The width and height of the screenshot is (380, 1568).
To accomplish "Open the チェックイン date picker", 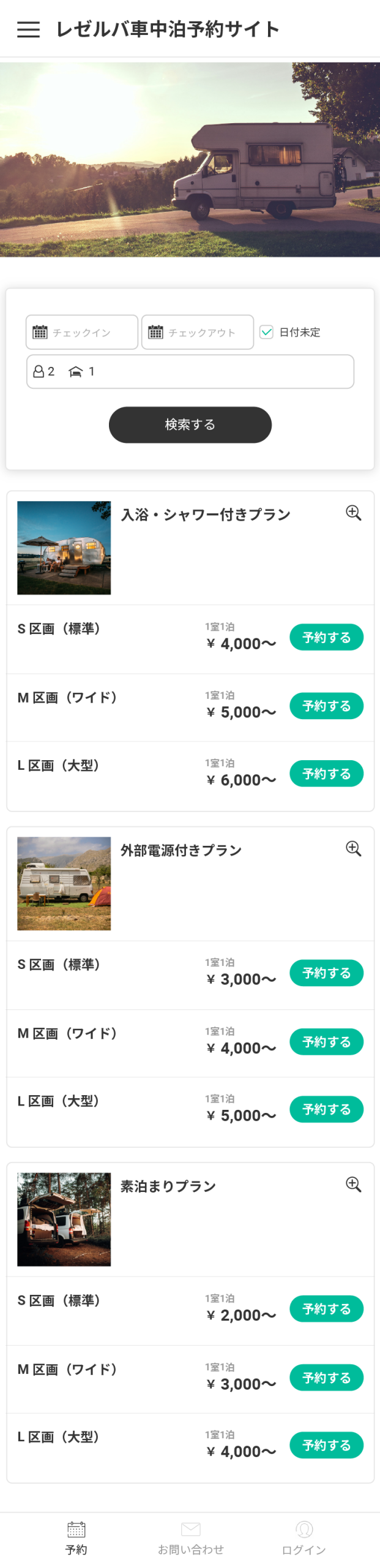I will coord(82,332).
